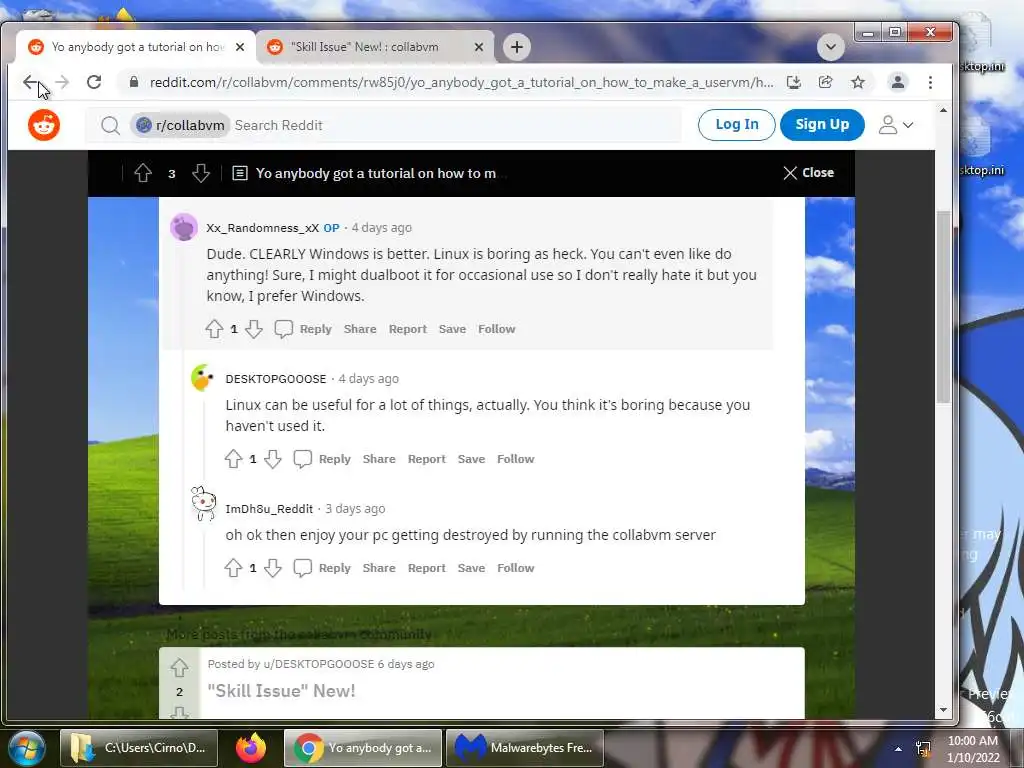Screen dimensions: 1024x768
Task: Open the Chrome profile avatar
Action: pos(898,82)
